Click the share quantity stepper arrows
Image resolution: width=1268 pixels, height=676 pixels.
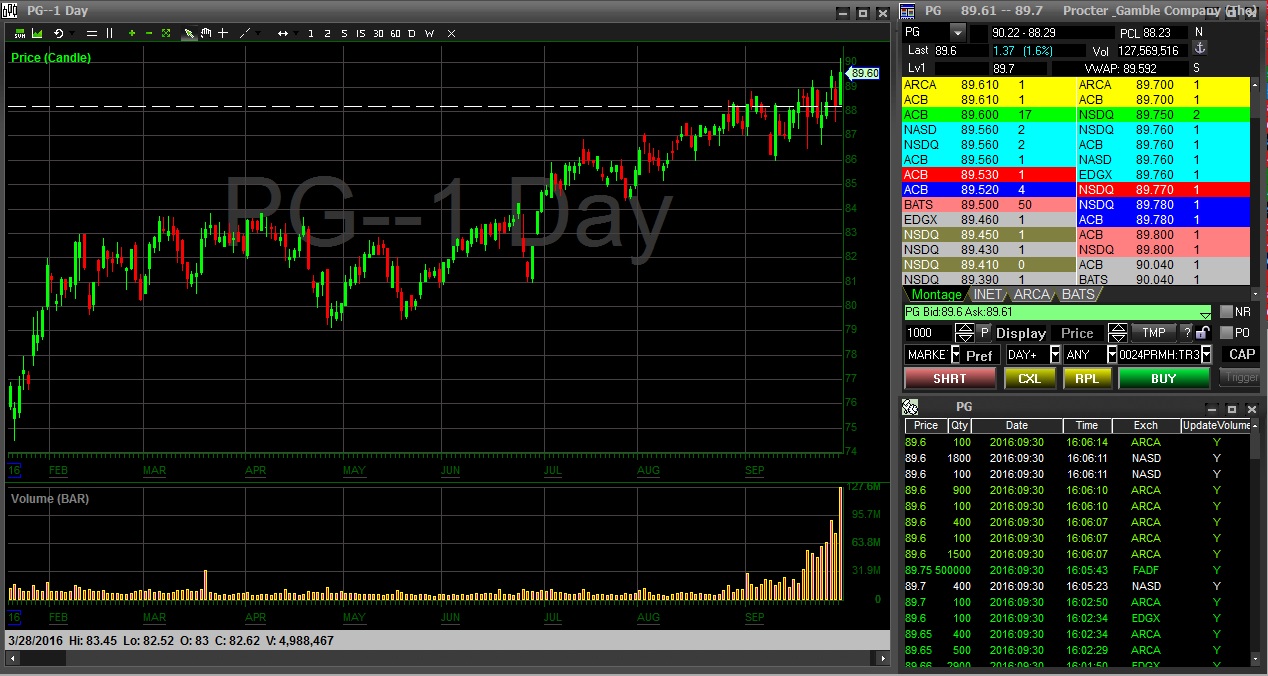coord(965,333)
